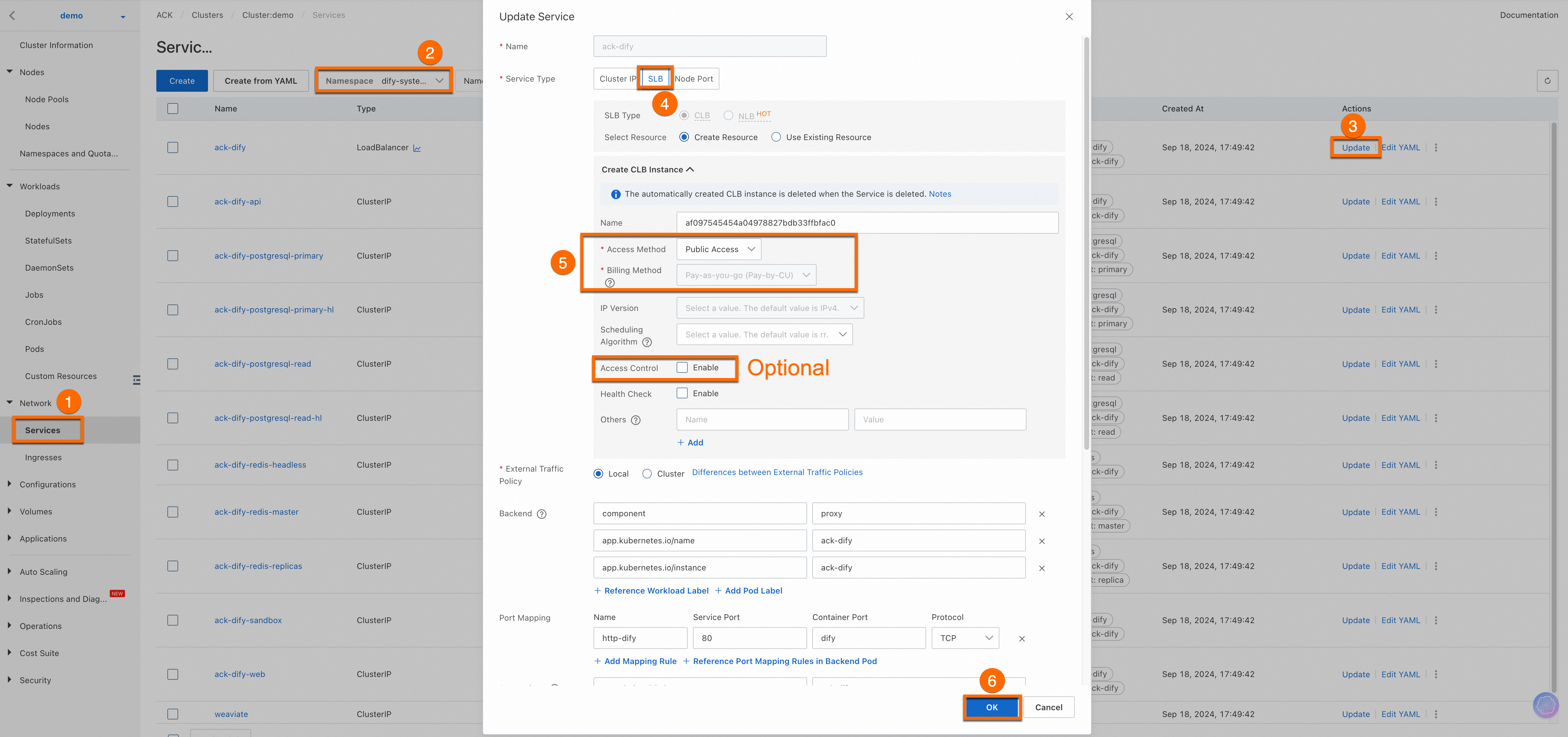Remove the component proxy backend row

pyautogui.click(x=1042, y=514)
